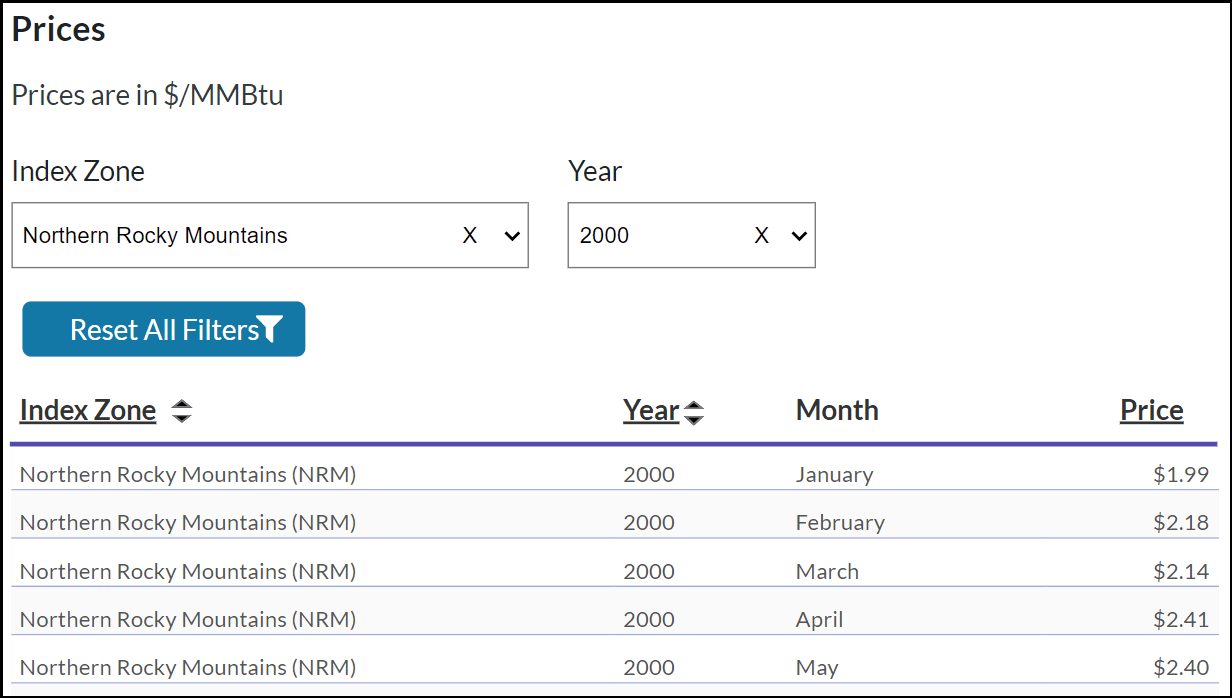
Task: Click the Month column header
Action: click(837, 411)
